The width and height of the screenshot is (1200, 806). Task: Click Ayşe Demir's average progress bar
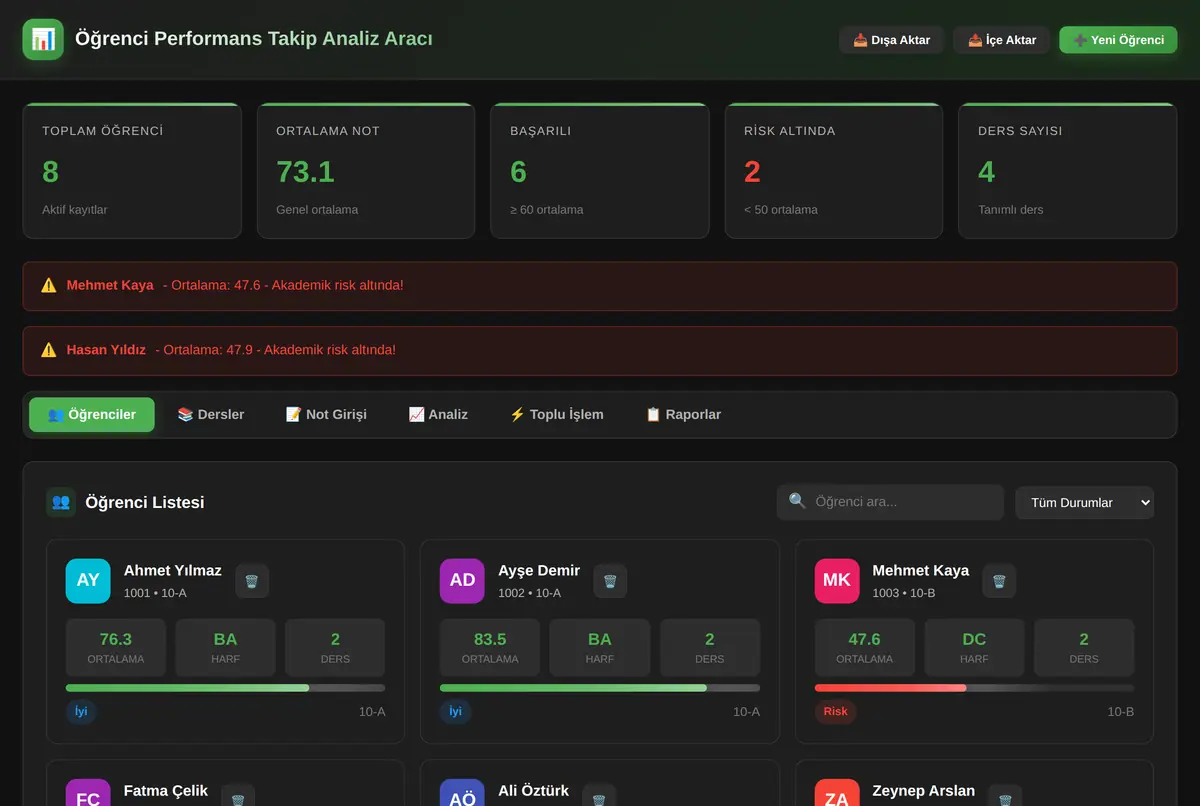pyautogui.click(x=600, y=688)
